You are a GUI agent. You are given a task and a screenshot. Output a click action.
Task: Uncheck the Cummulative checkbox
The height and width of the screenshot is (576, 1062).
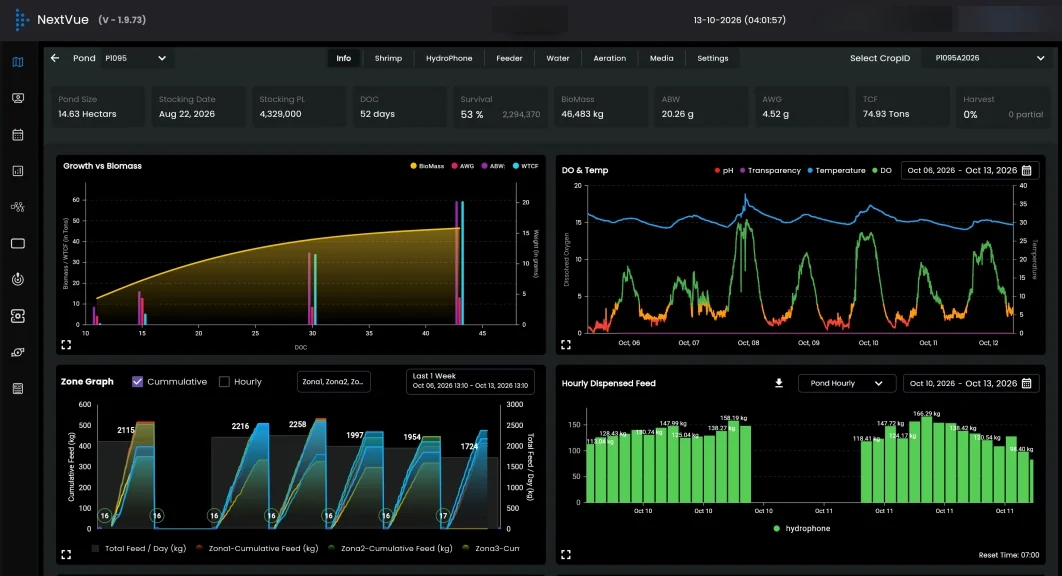pos(137,382)
